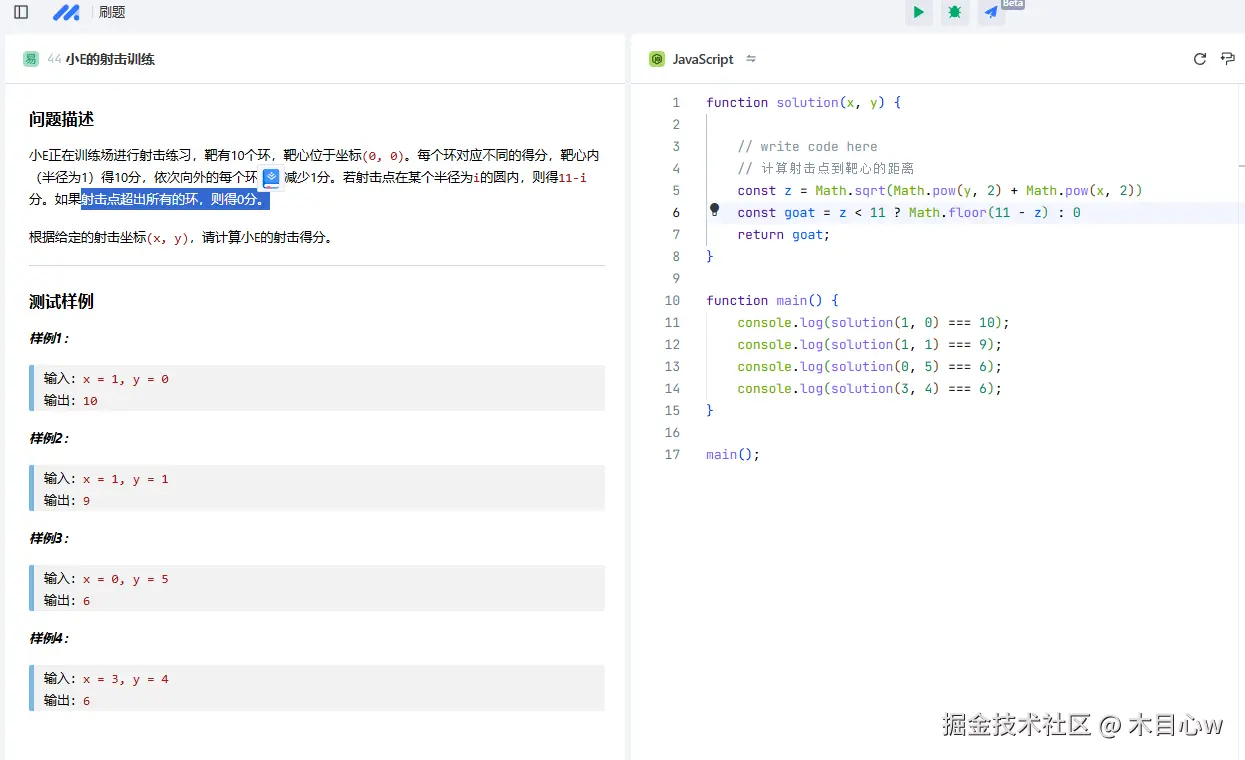This screenshot has width=1245, height=760.
Task: Run code with green play button
Action: [918, 12]
